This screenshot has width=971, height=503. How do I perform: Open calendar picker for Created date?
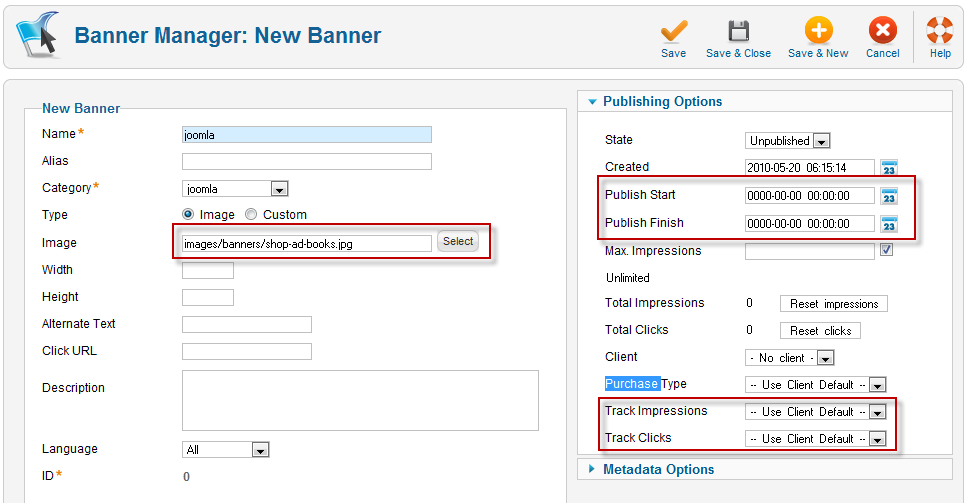888,168
